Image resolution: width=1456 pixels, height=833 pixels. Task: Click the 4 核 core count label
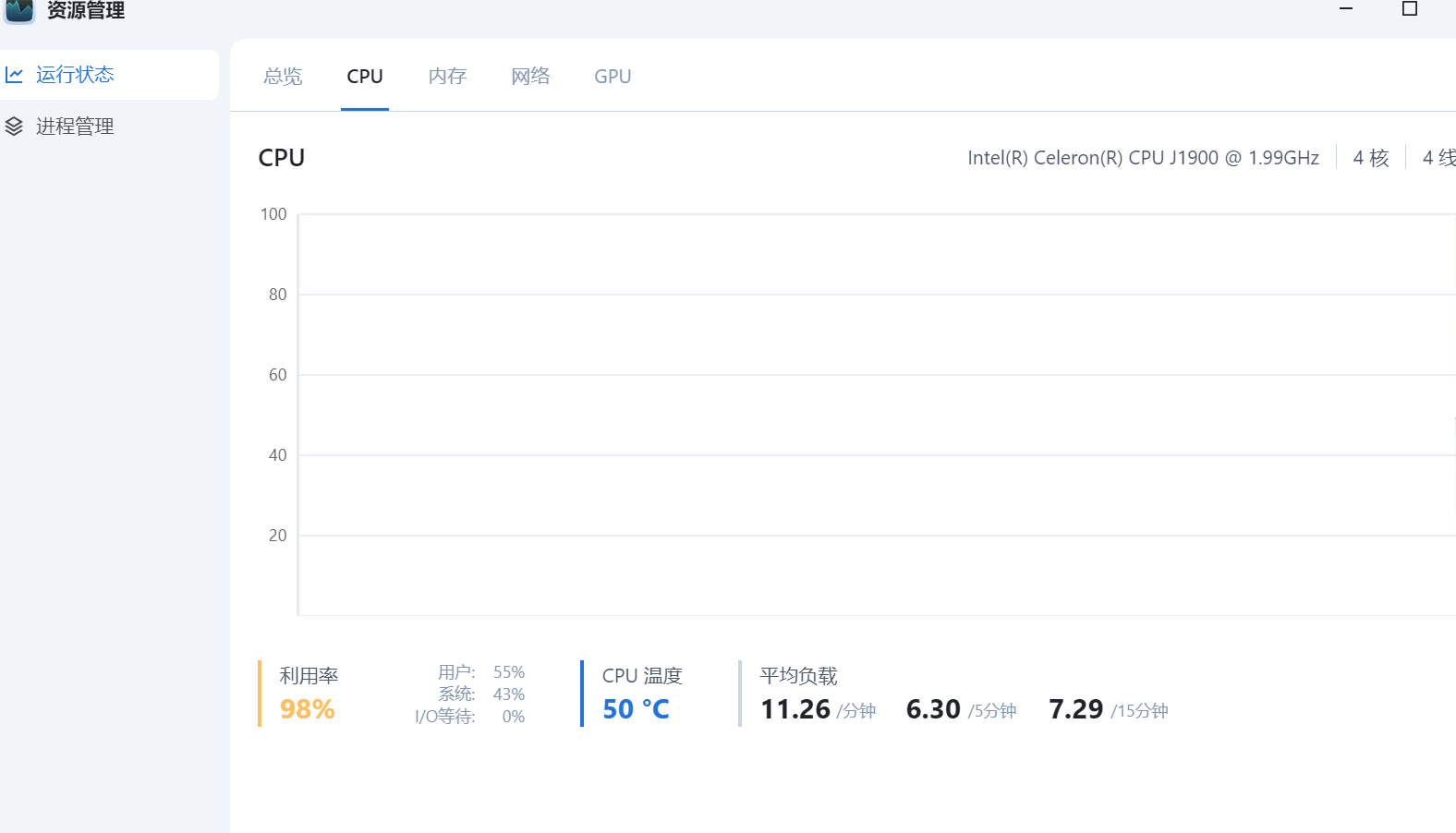coord(1371,158)
